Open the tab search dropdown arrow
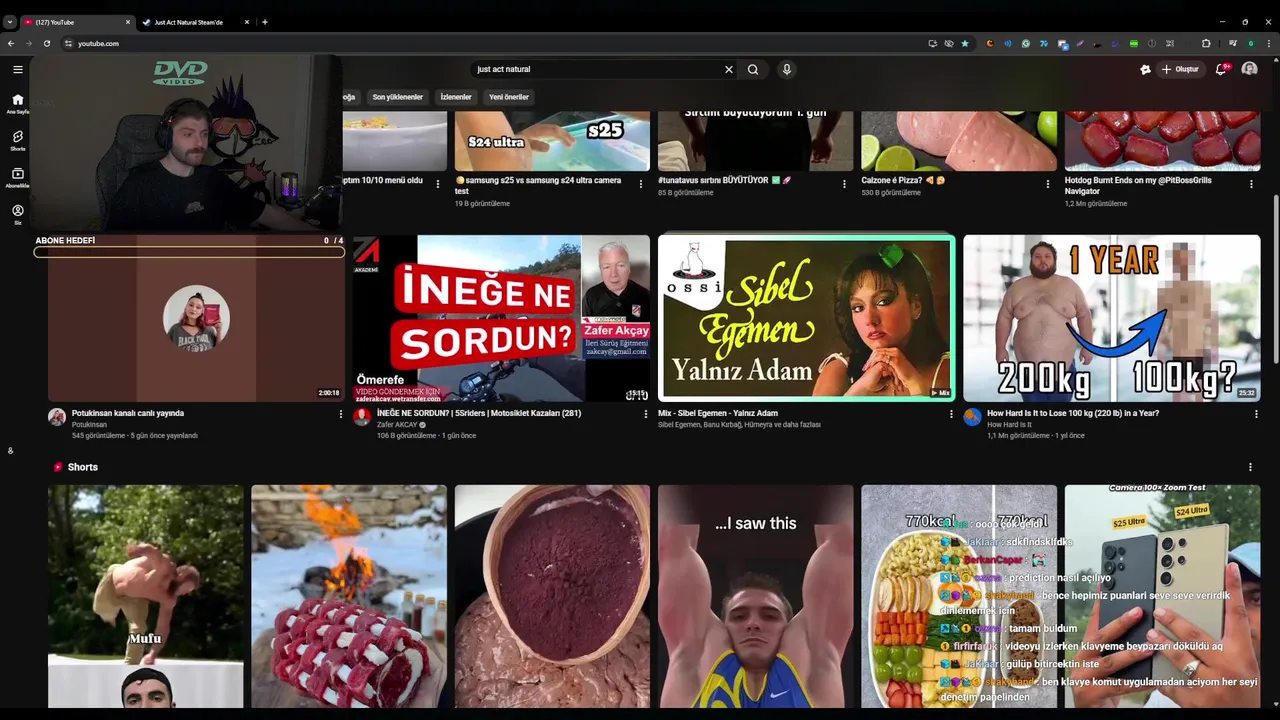The height and width of the screenshot is (720, 1280). pos(9,22)
